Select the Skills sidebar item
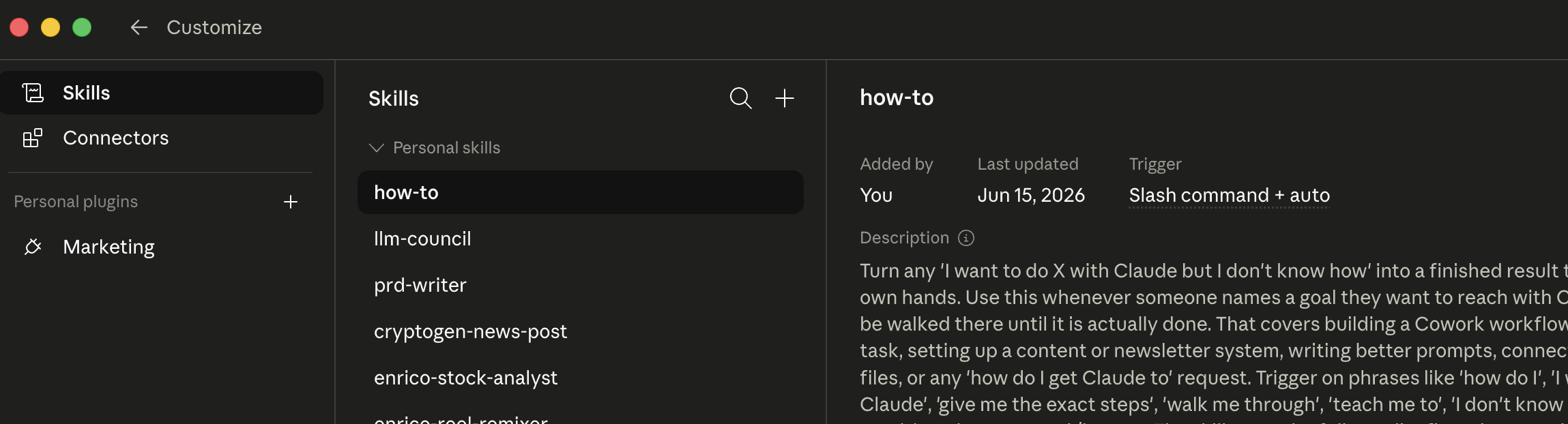This screenshot has width=1568, height=424. coord(162,93)
